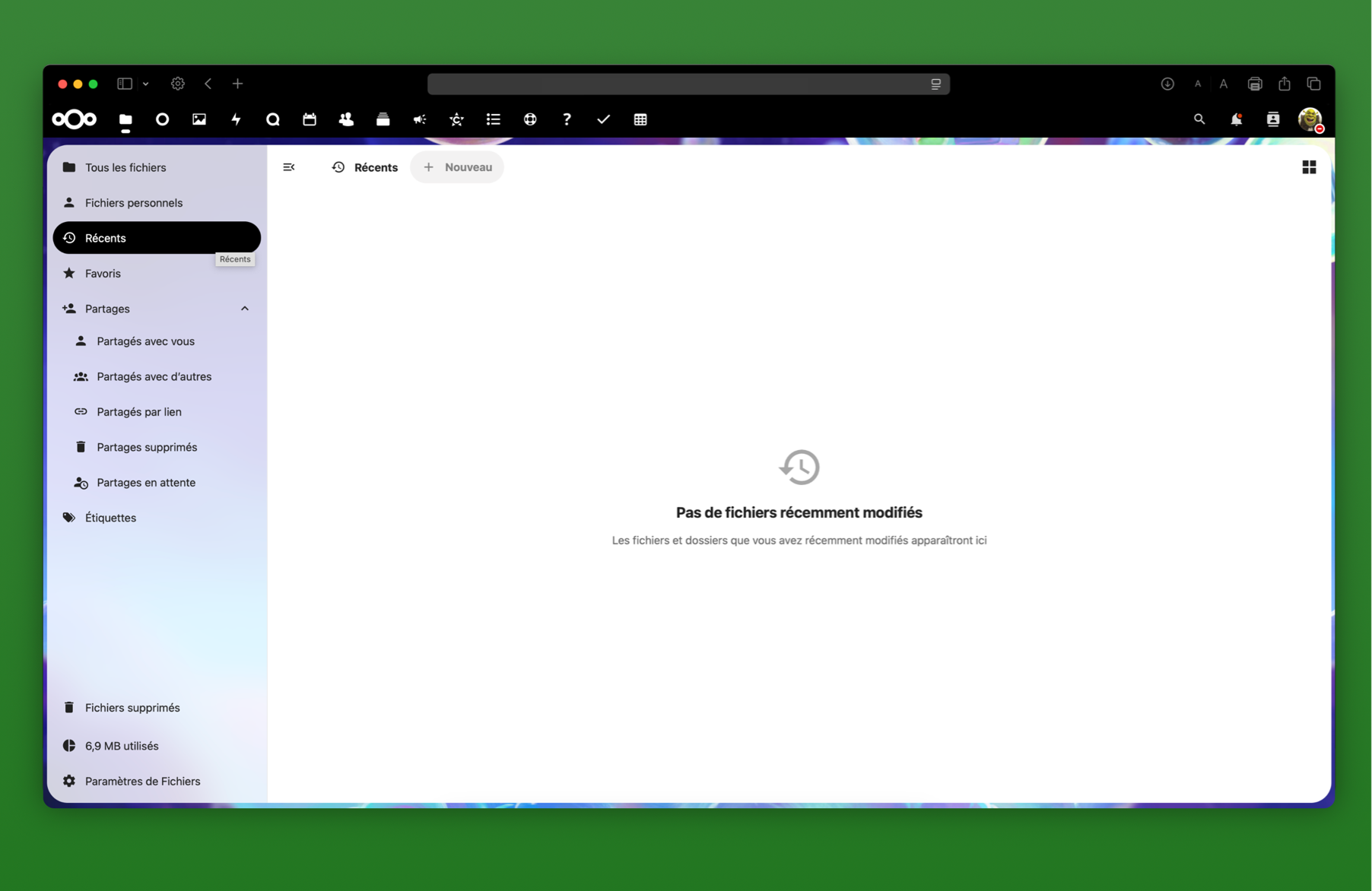Viewport: 1372px width, 891px height.
Task: Open the Calendar app icon
Action: (310, 119)
